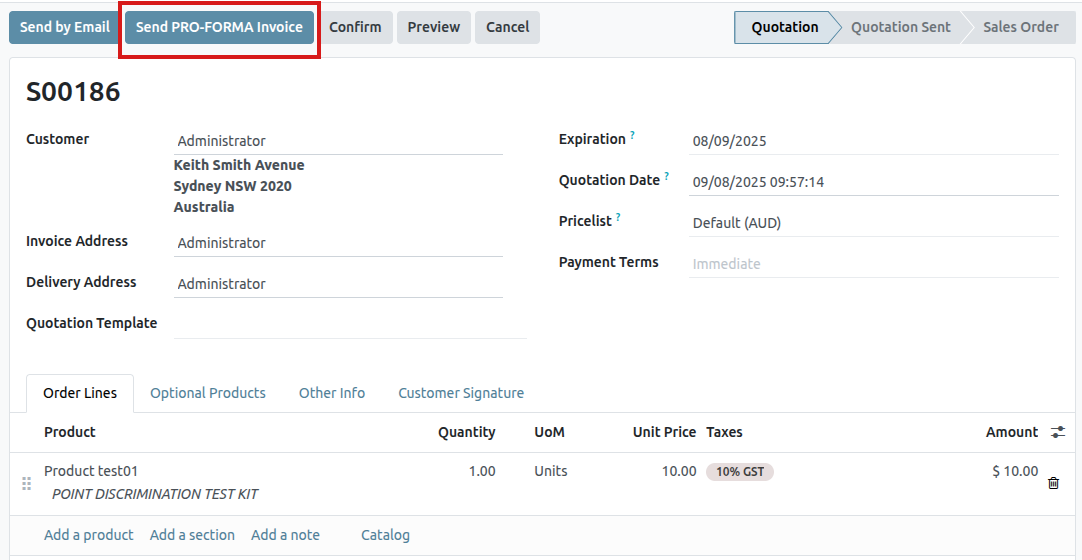Open the product Catalog link
The width and height of the screenshot is (1082, 560).
click(385, 535)
